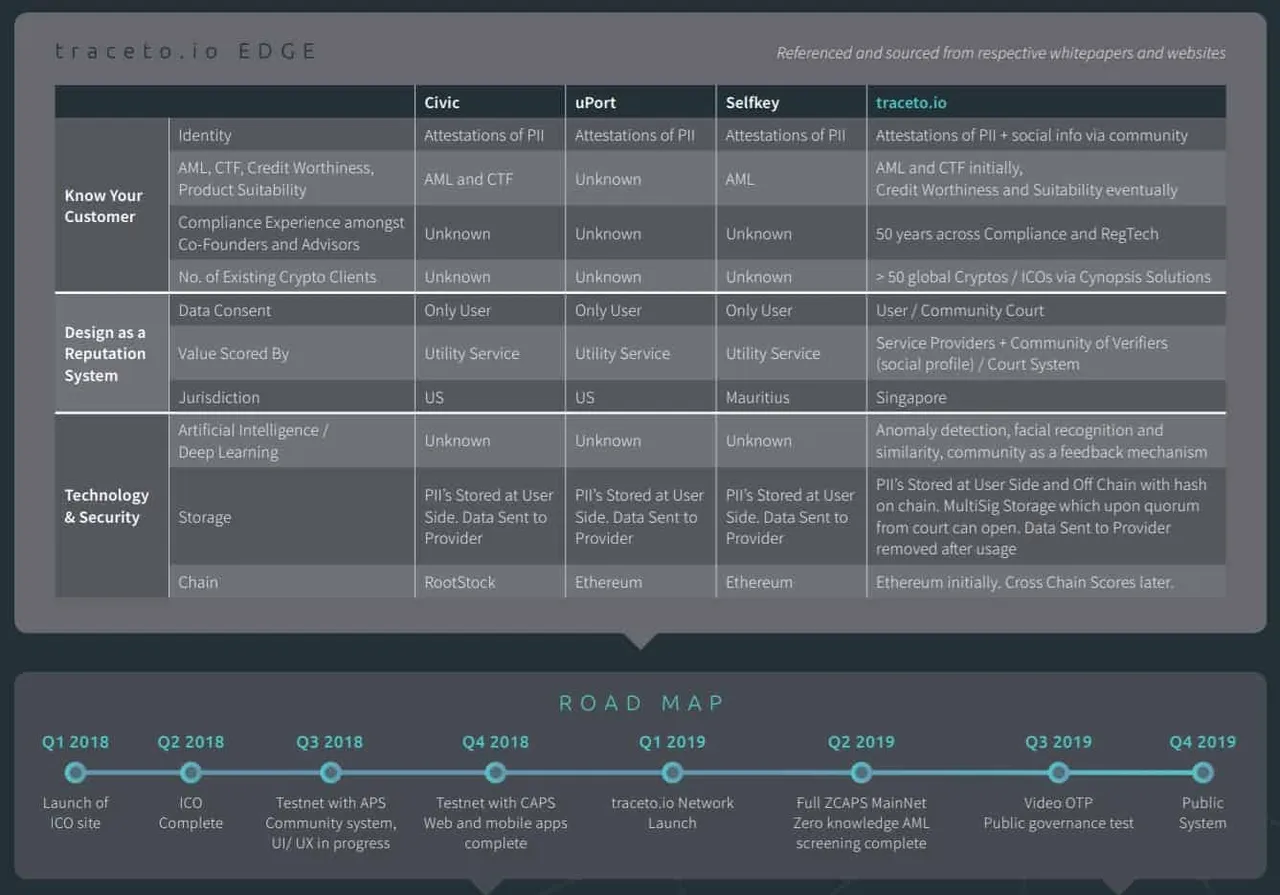Screen dimensions: 1280x895
Task: Click the Q4 2019 roadmap marker
Action: click(x=1203, y=773)
